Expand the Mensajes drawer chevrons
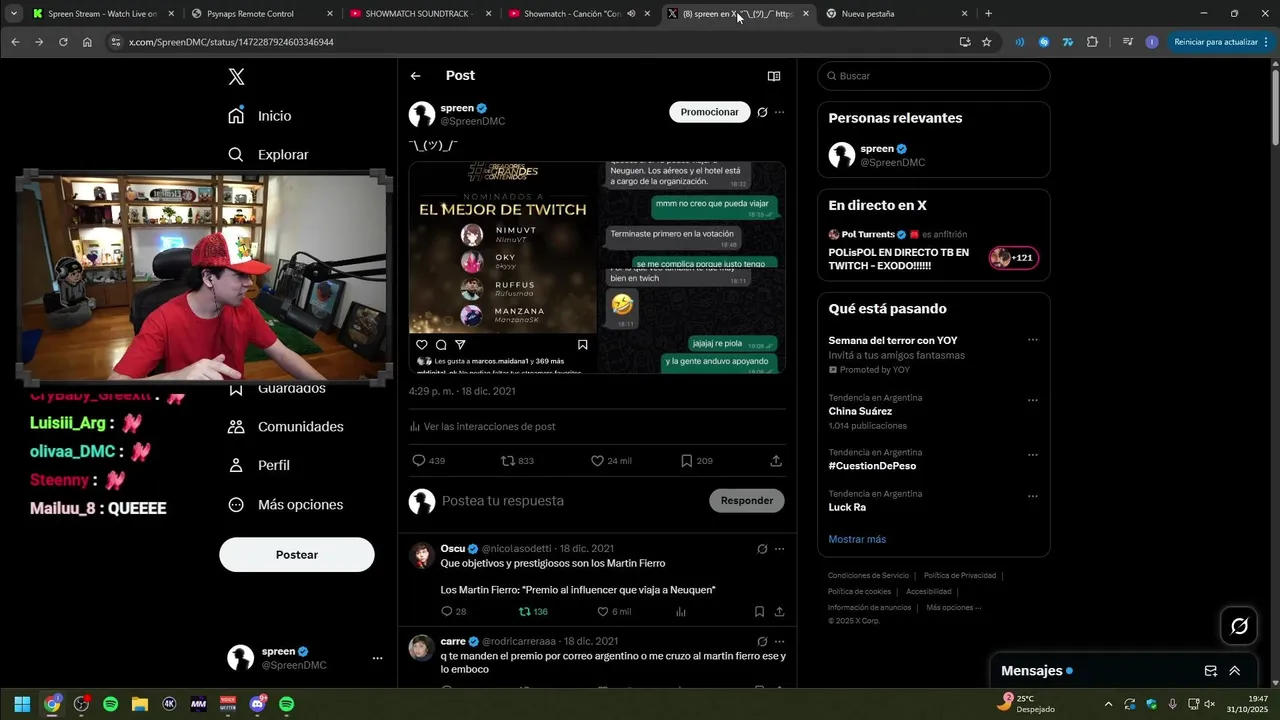This screenshot has width=1280, height=720. tap(1235, 671)
